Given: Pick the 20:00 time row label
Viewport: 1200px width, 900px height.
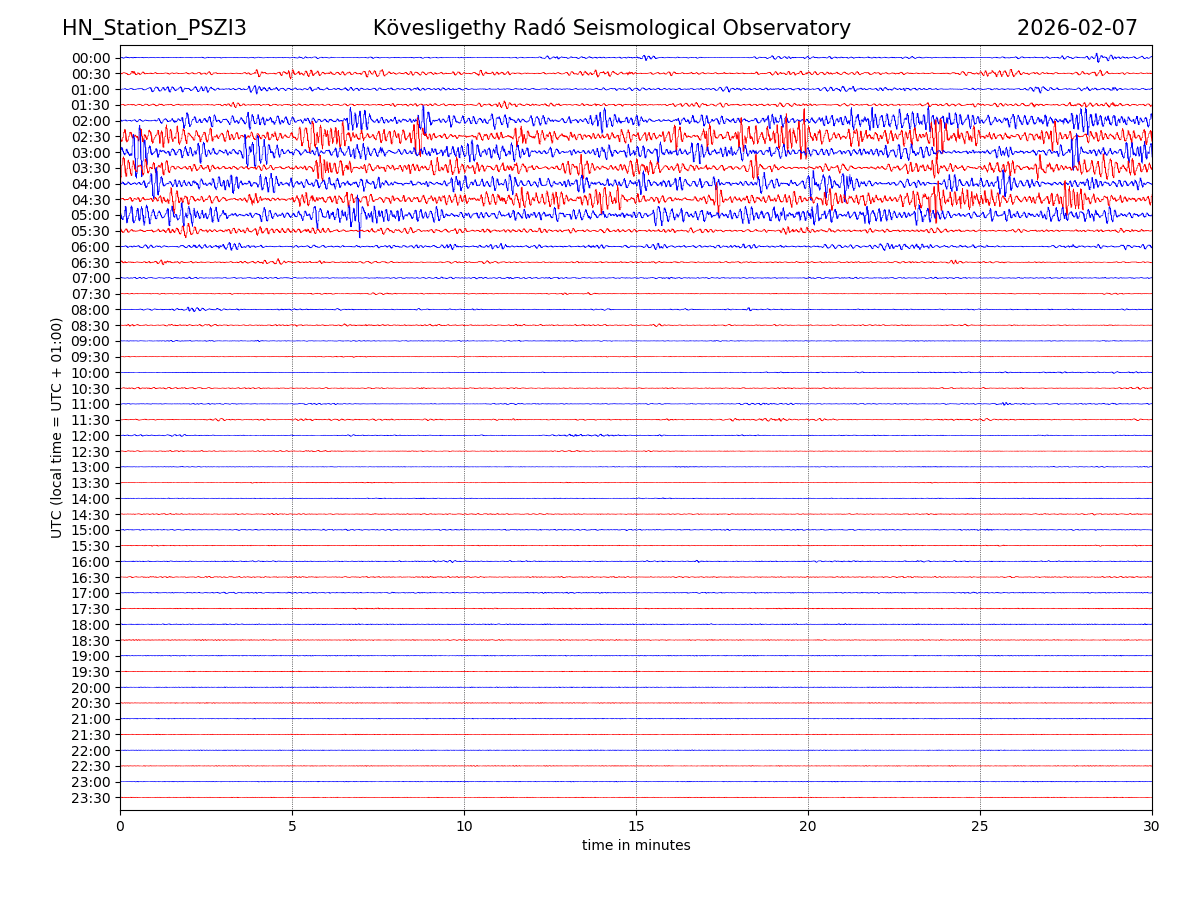Looking at the screenshot, I should click(x=91, y=688).
